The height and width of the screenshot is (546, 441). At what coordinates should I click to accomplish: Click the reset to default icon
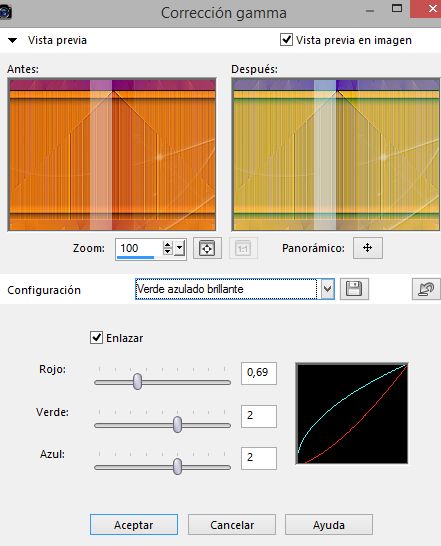tap(426, 289)
